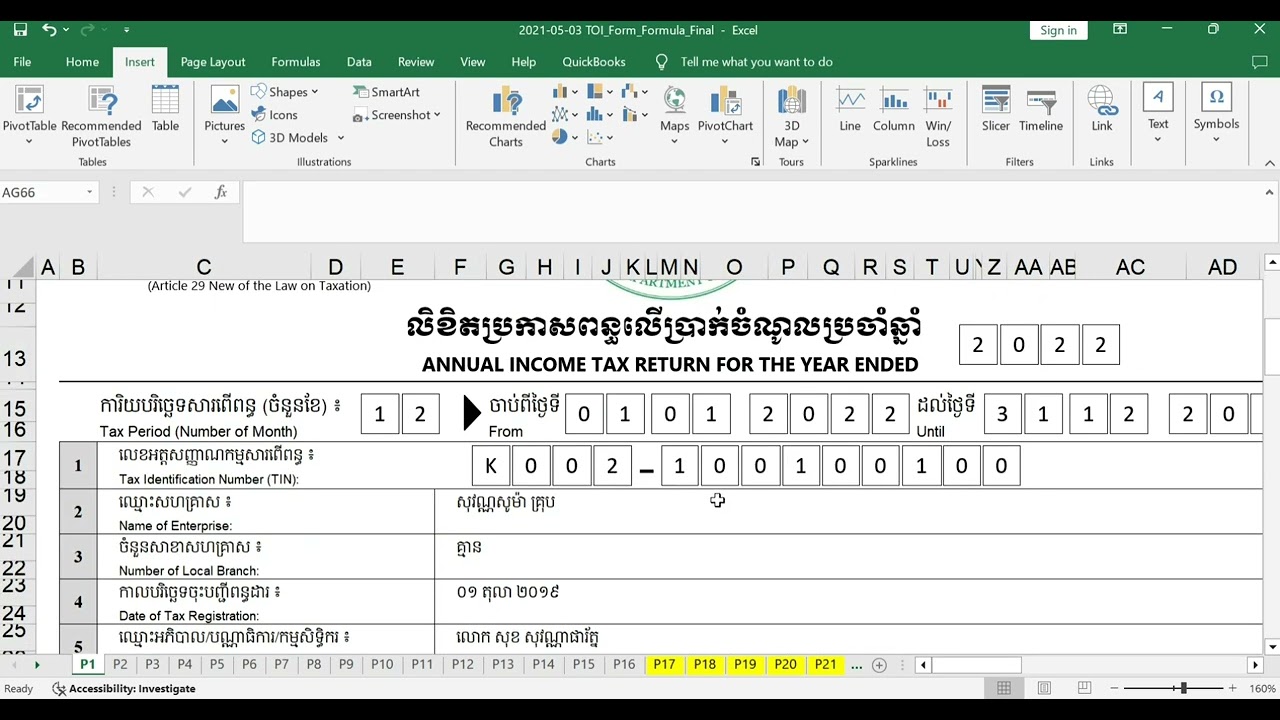This screenshot has height=720, width=1280.
Task: Show more sheet tabs ellipsis
Action: 856,665
